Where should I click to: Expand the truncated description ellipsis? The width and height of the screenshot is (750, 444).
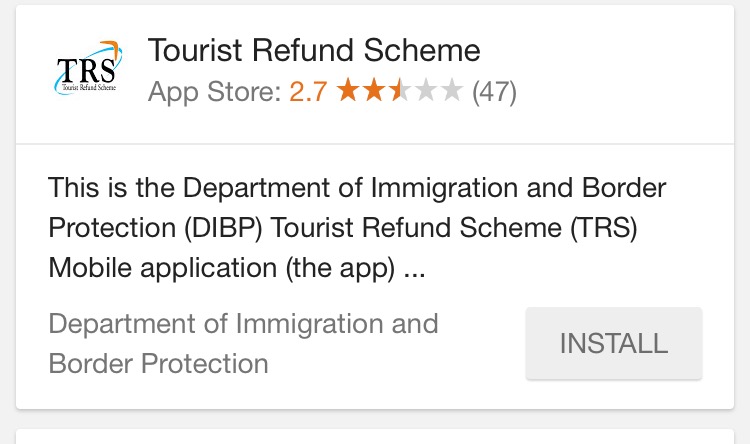pos(414,275)
